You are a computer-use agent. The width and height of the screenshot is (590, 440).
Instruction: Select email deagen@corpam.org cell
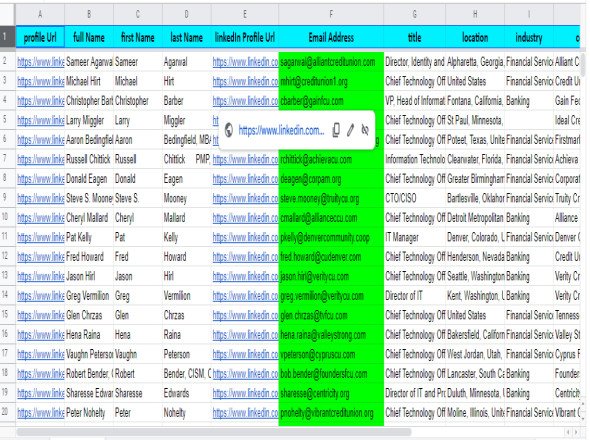tap(331, 179)
